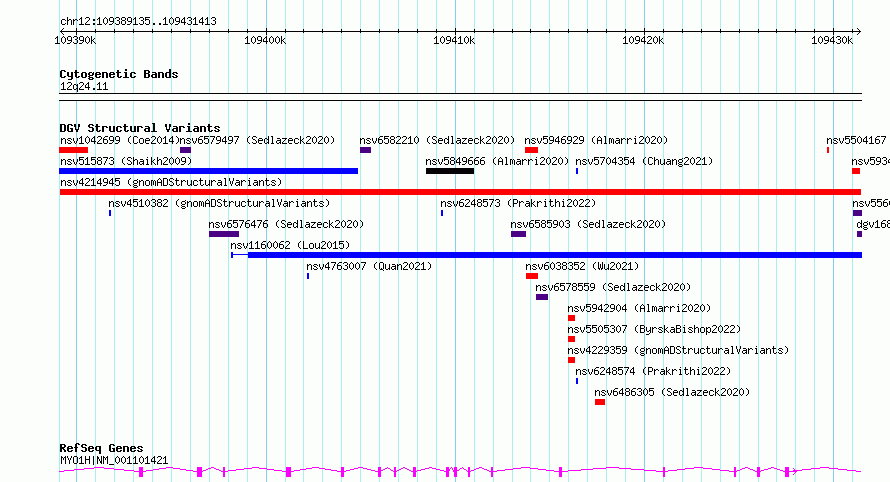Click the 109390k ruler position
The height and width of the screenshot is (482, 890).
(x=75, y=40)
